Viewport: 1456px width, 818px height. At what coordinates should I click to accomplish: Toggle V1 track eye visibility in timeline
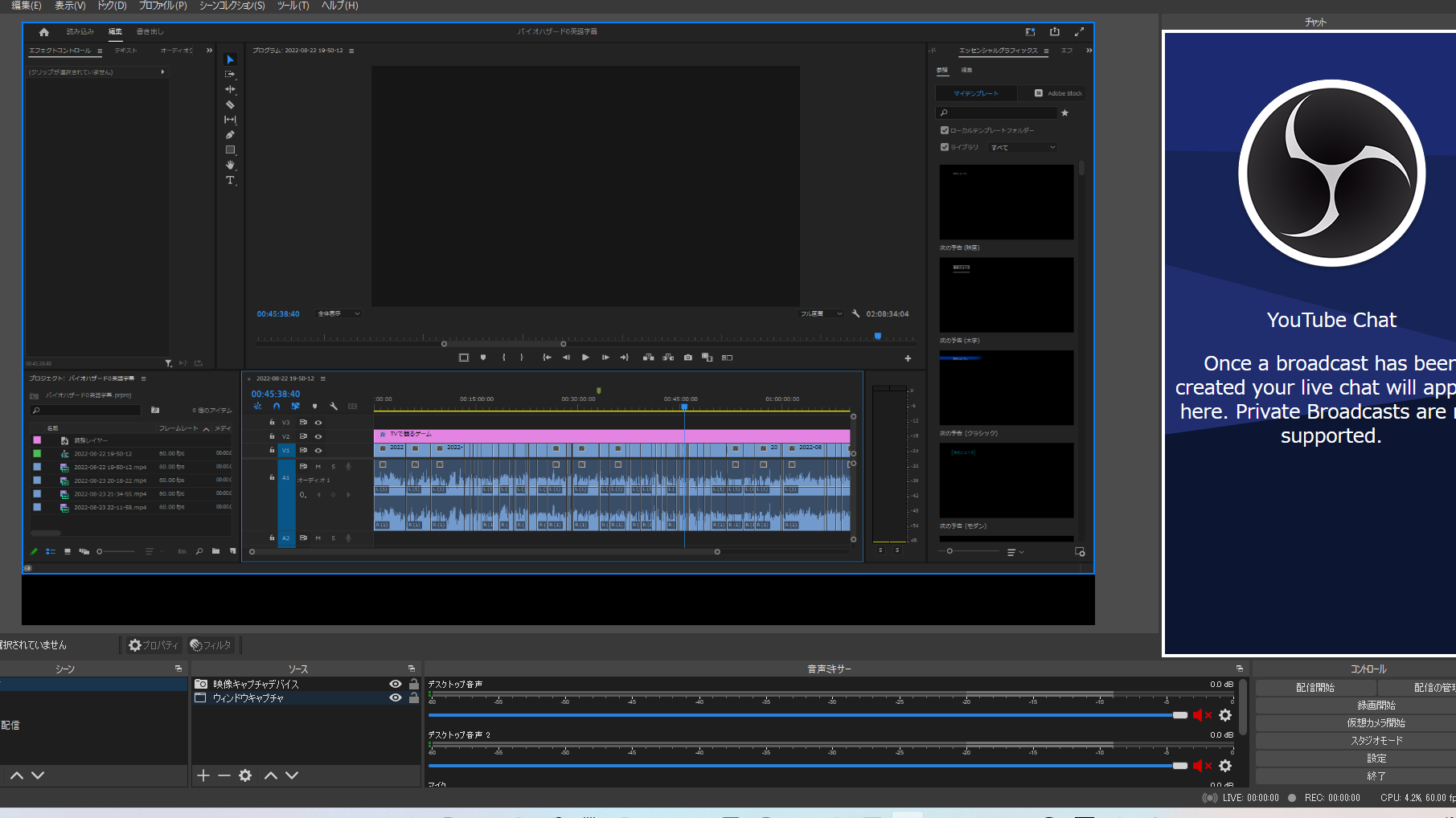[318, 451]
